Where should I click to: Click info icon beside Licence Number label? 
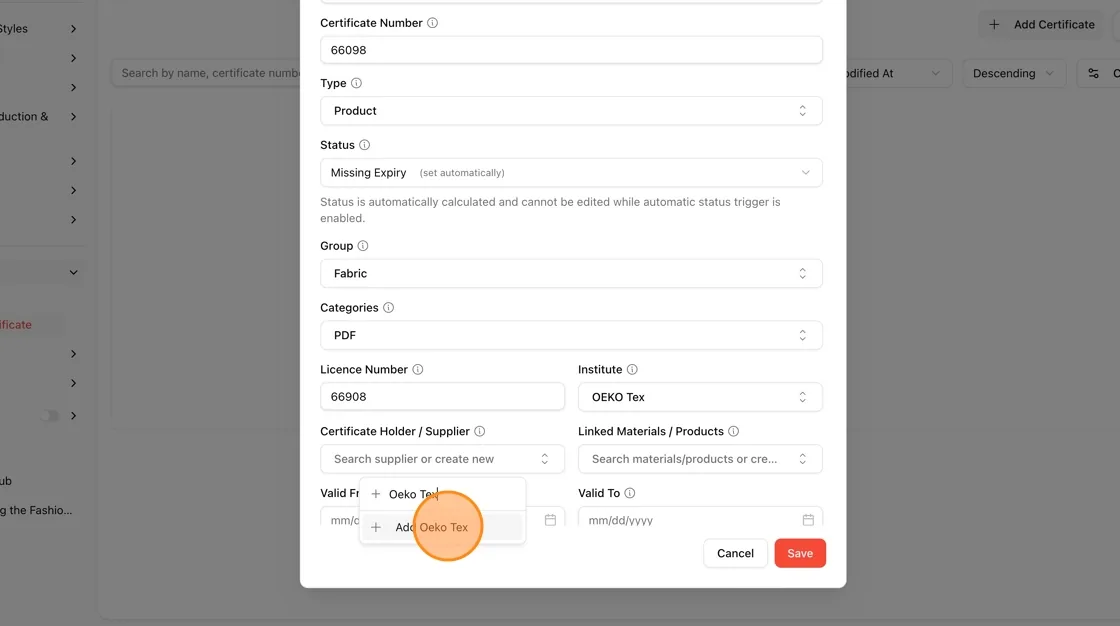click(418, 369)
